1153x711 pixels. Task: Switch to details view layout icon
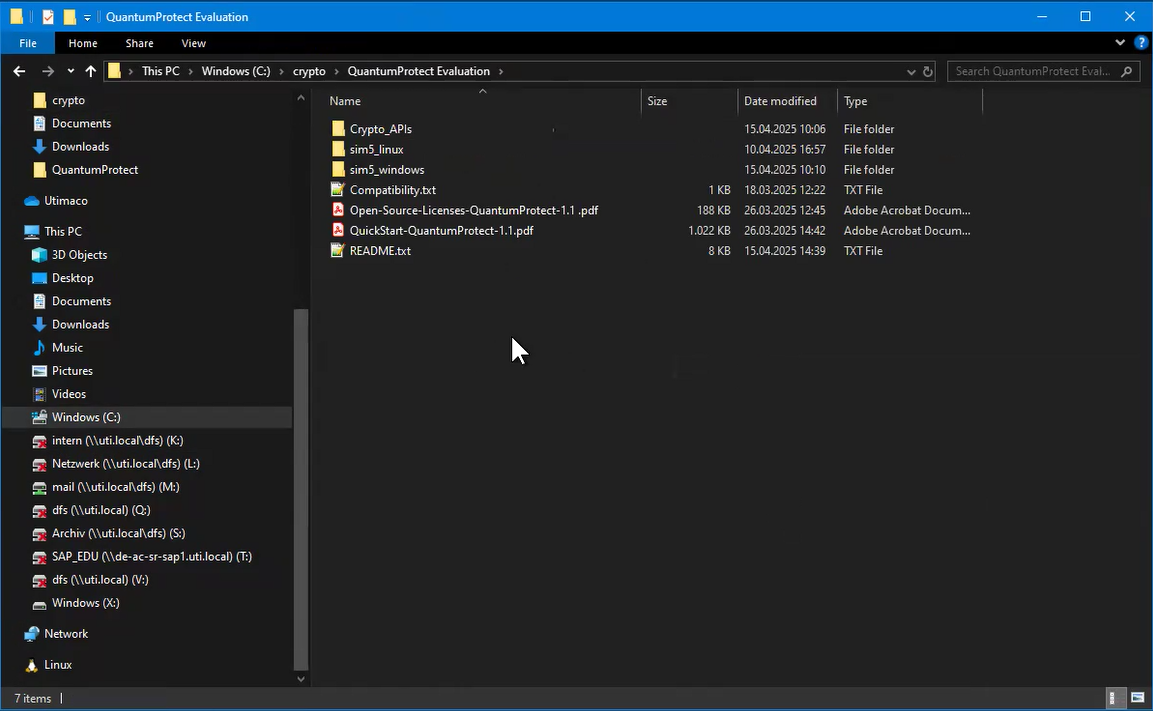pos(1113,698)
